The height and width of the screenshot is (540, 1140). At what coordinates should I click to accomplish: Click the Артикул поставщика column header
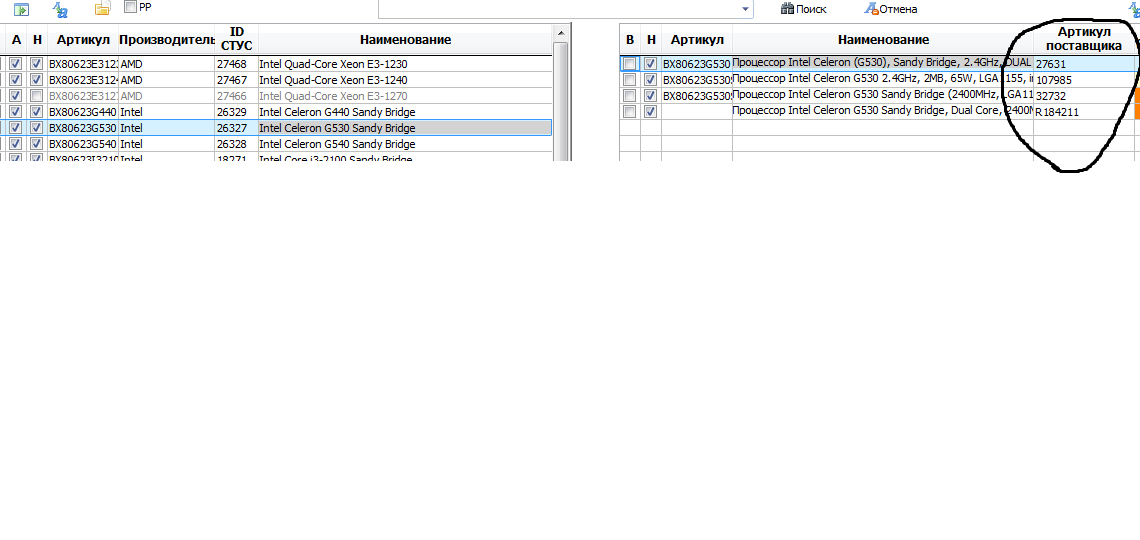(x=1084, y=39)
